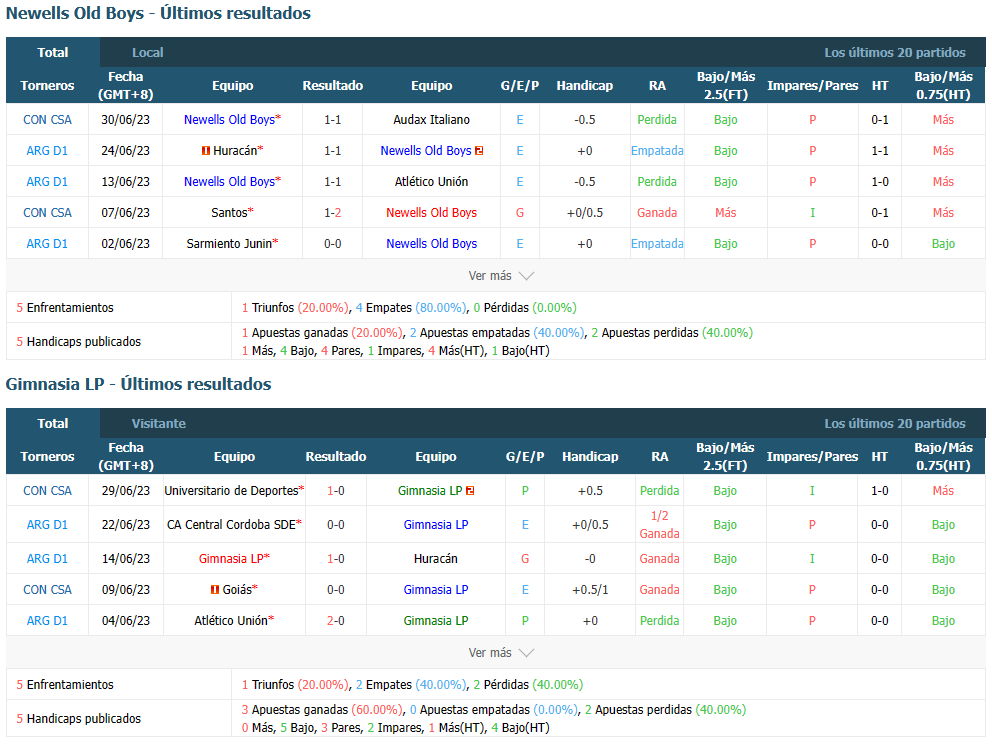Click Newells Old Boys home team on 30/06/23

coord(230,120)
